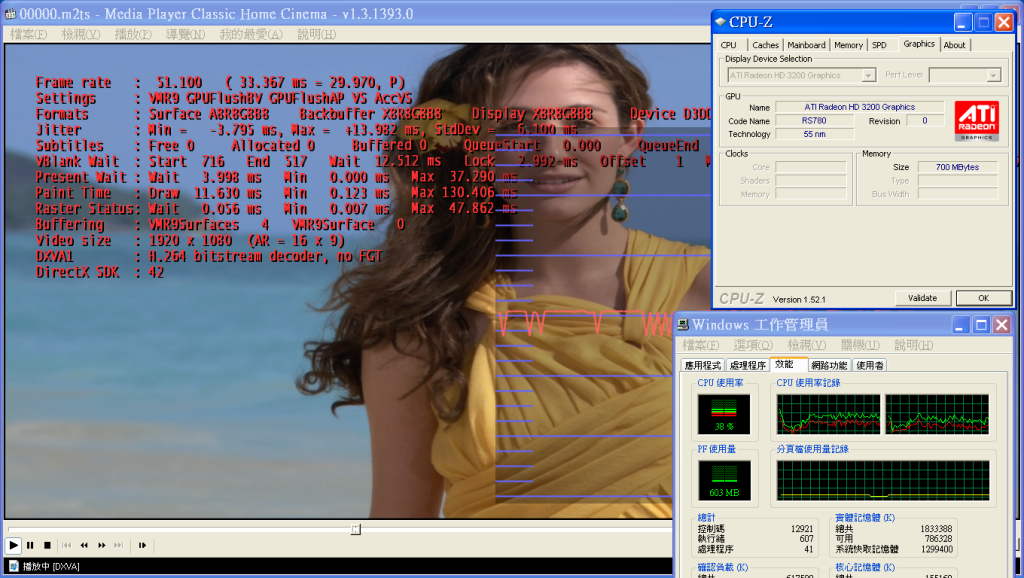
Task: Click the PF 使用量 603 MB gauge
Action: [724, 481]
